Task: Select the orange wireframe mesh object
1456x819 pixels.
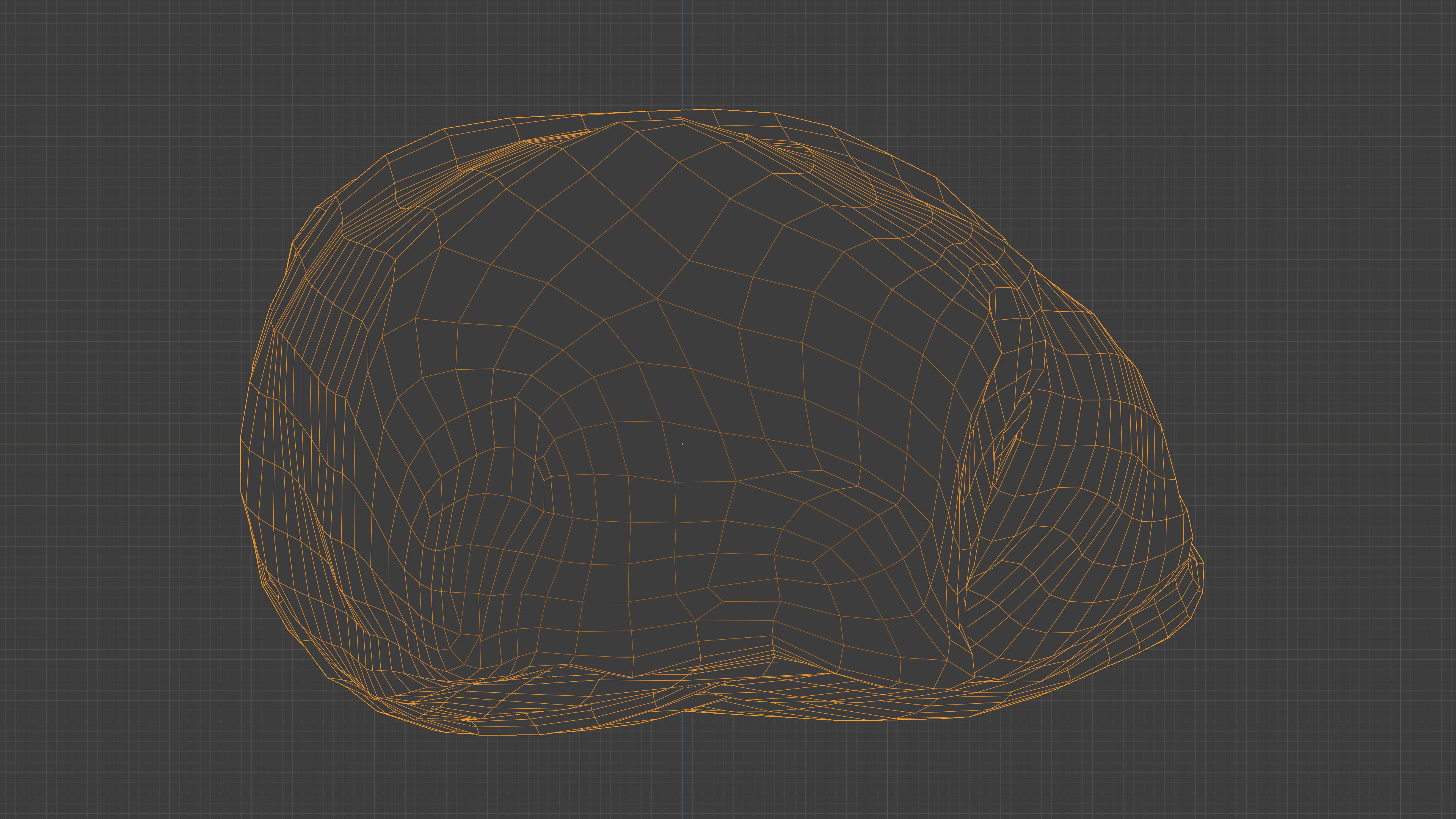Action: click(x=722, y=422)
